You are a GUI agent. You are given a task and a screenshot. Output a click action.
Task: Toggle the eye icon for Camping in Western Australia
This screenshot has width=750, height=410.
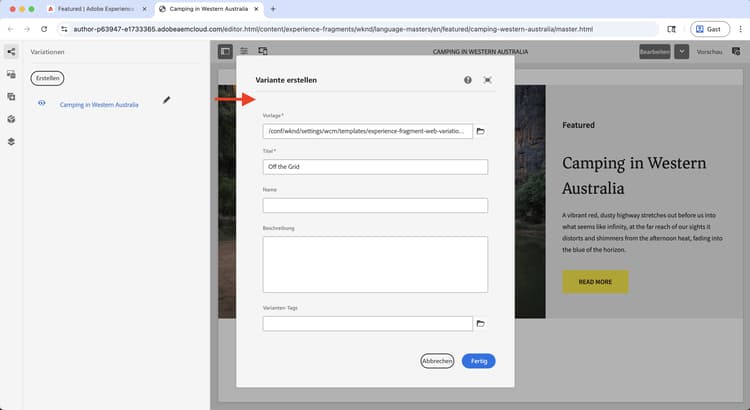tap(42, 103)
